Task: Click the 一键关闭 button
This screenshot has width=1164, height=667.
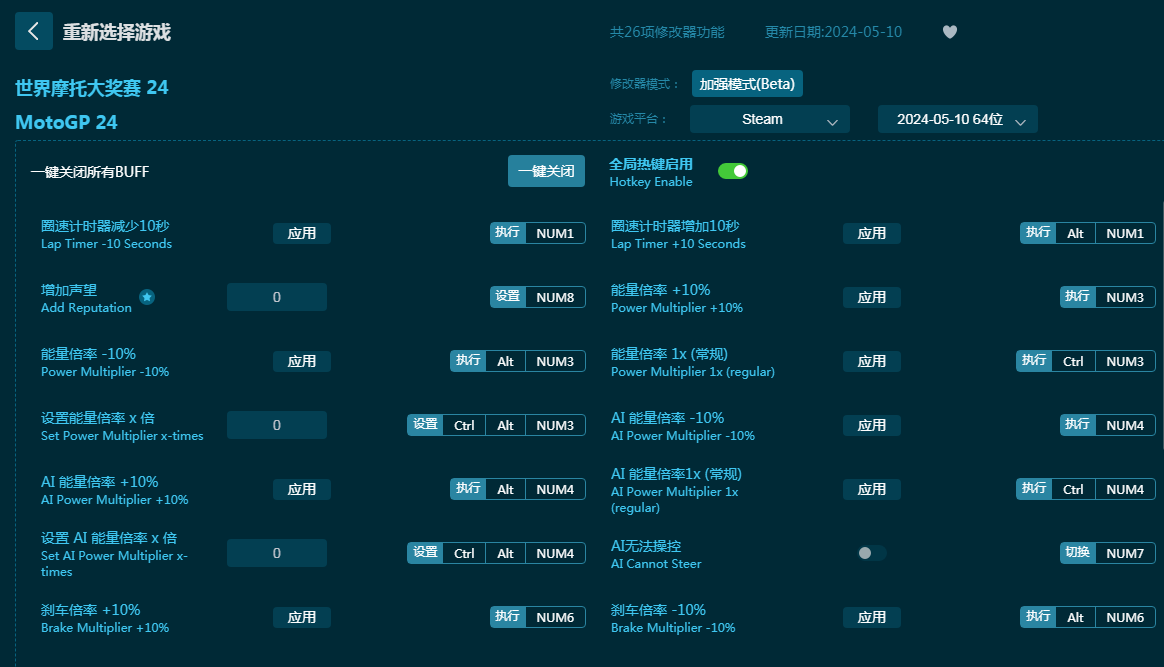Action: pos(546,171)
